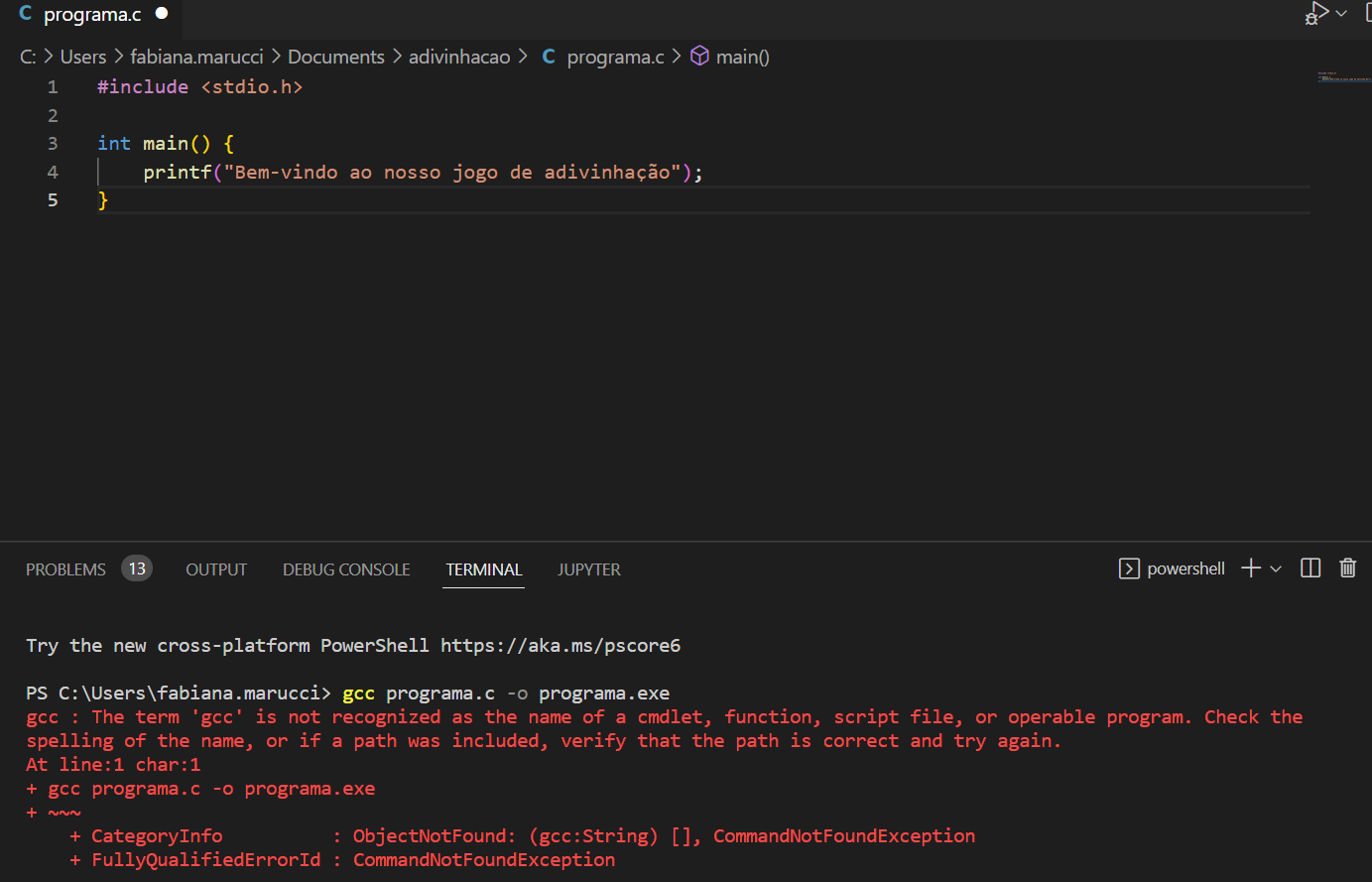This screenshot has height=882, width=1372.
Task: Click the C file icon in breadcrumb
Action: [x=548, y=57]
